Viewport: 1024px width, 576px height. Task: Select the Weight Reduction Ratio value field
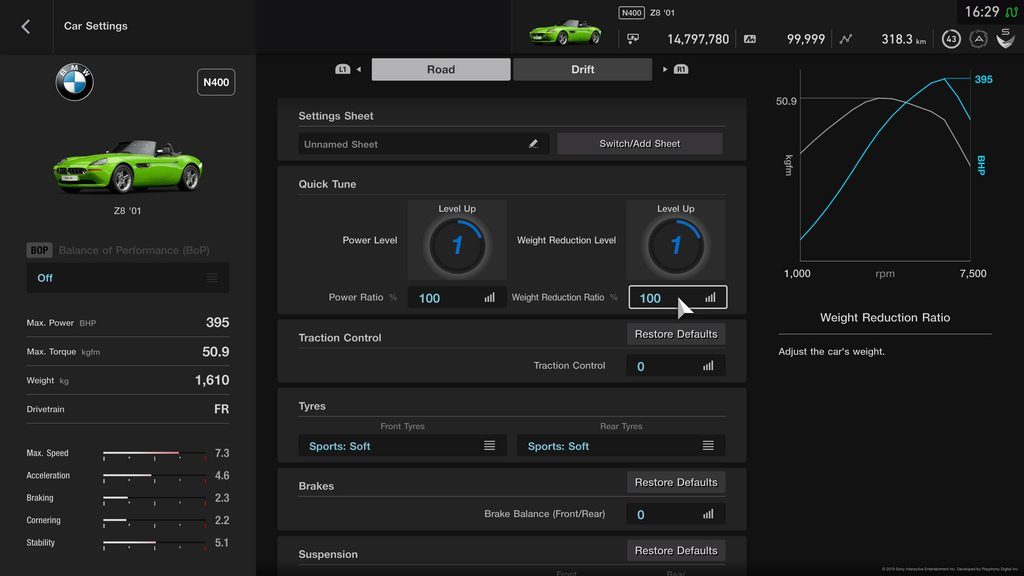(x=677, y=298)
